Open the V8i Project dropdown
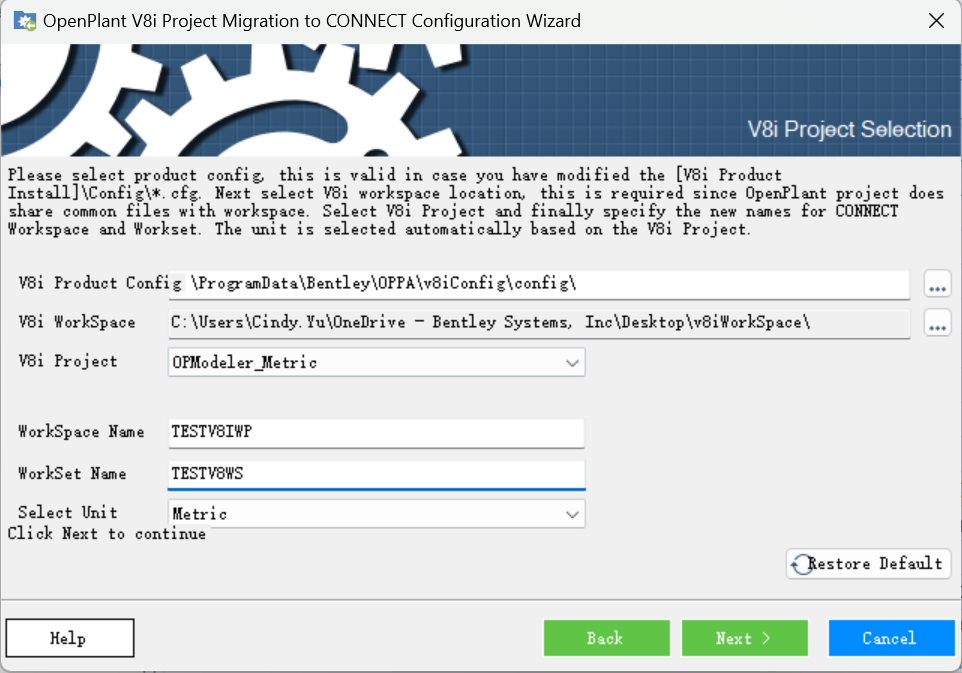 pos(376,363)
